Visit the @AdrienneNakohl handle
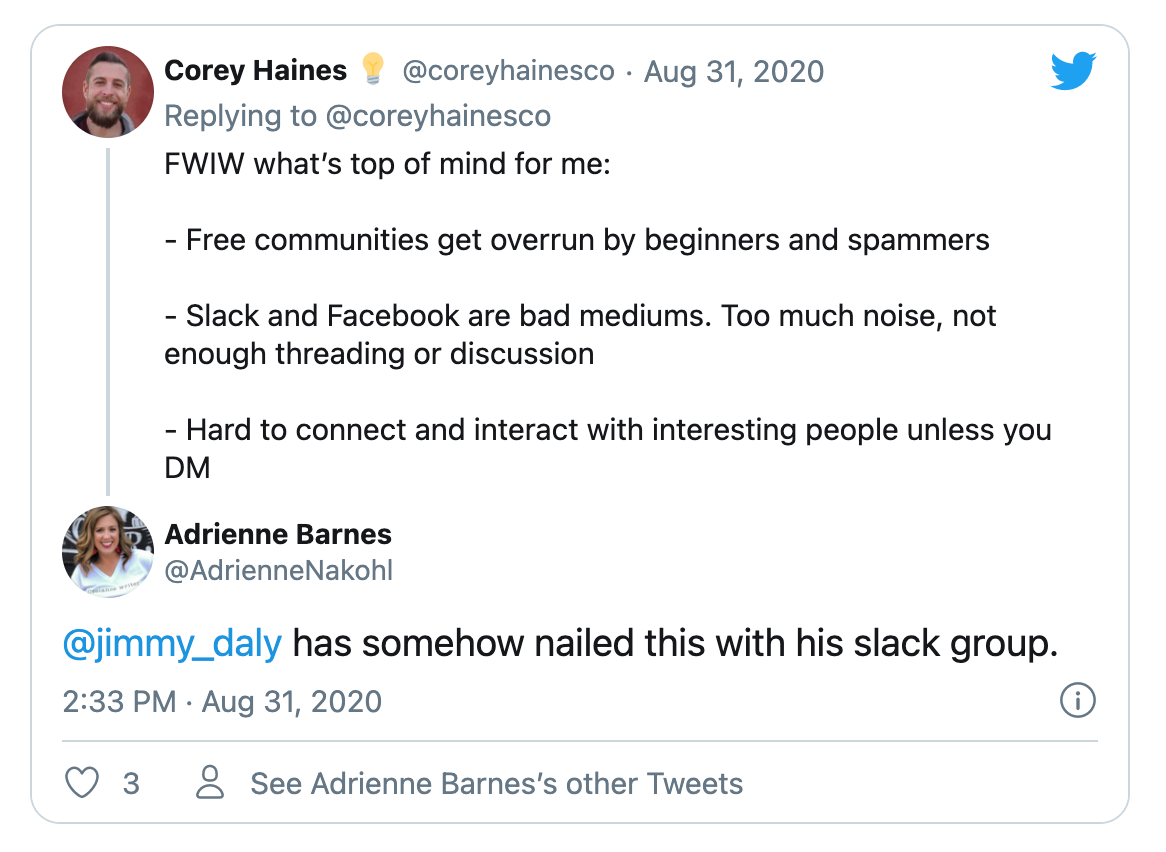The image size is (1166, 852). [x=278, y=570]
